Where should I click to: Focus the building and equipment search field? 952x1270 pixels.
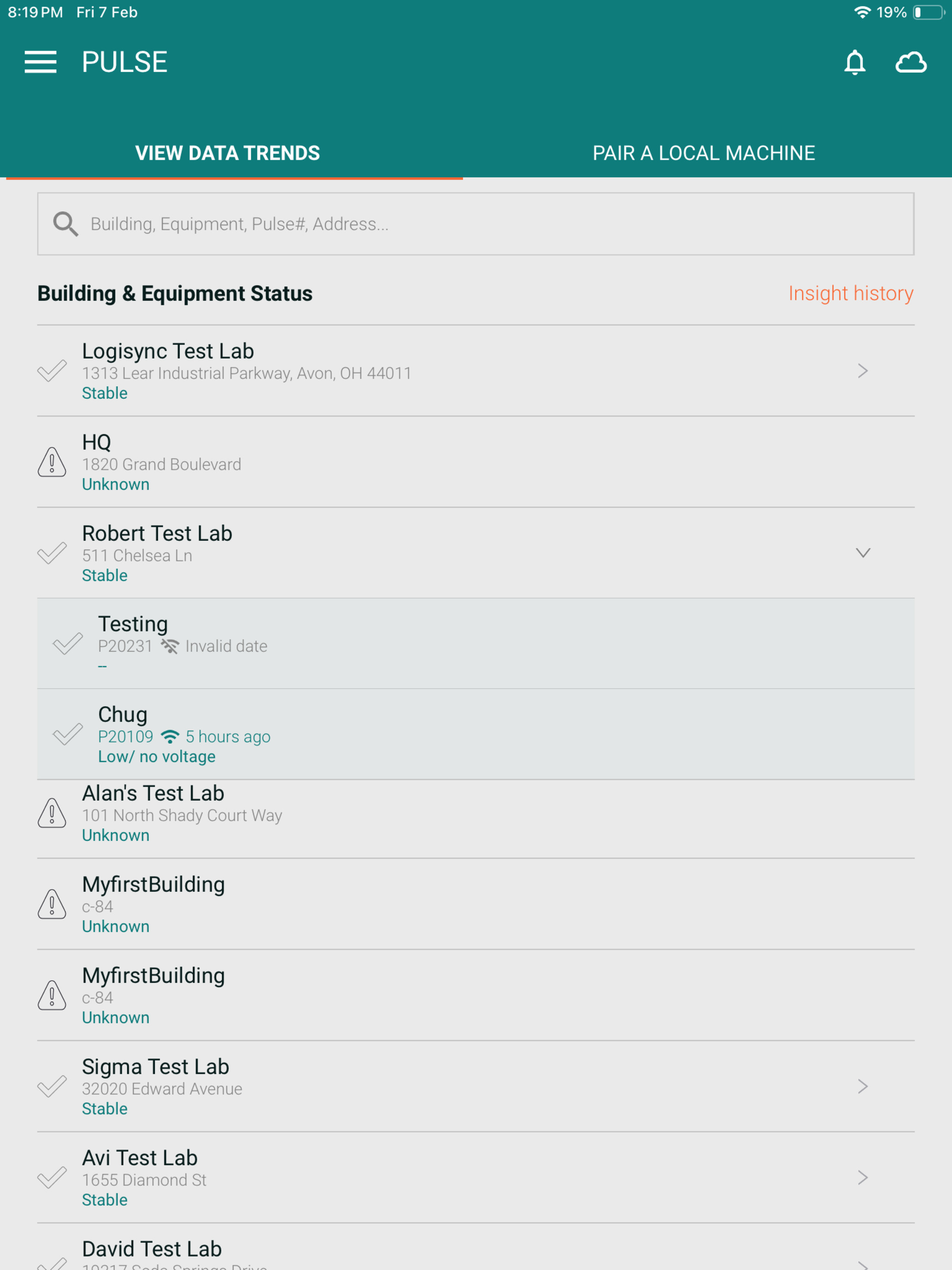pyautogui.click(x=476, y=224)
